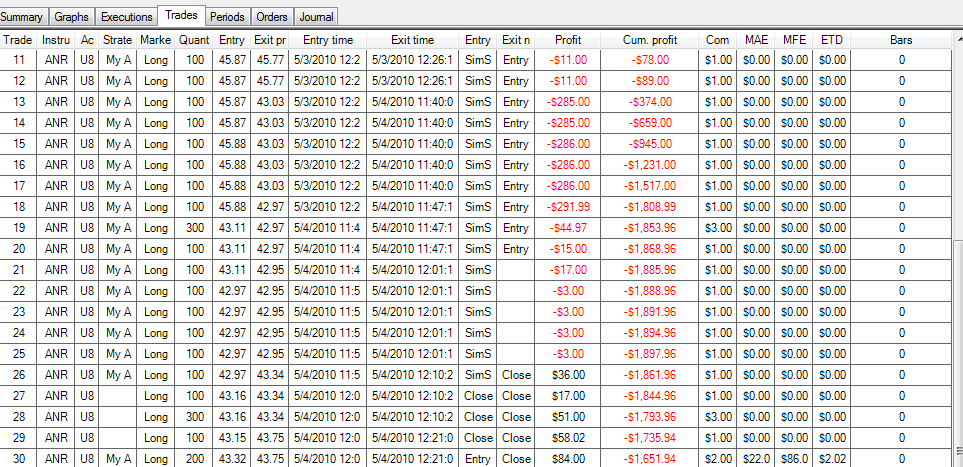Image resolution: width=963 pixels, height=467 pixels.
Task: Click entry price 43.32
Action: (x=232, y=459)
